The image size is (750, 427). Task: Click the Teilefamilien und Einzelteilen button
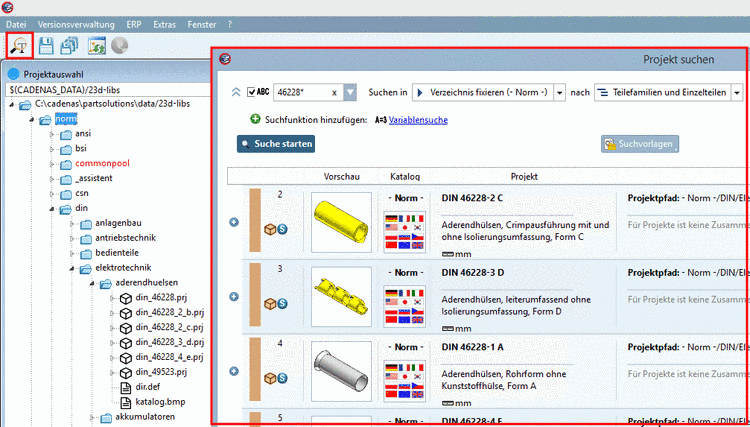[x=663, y=93]
